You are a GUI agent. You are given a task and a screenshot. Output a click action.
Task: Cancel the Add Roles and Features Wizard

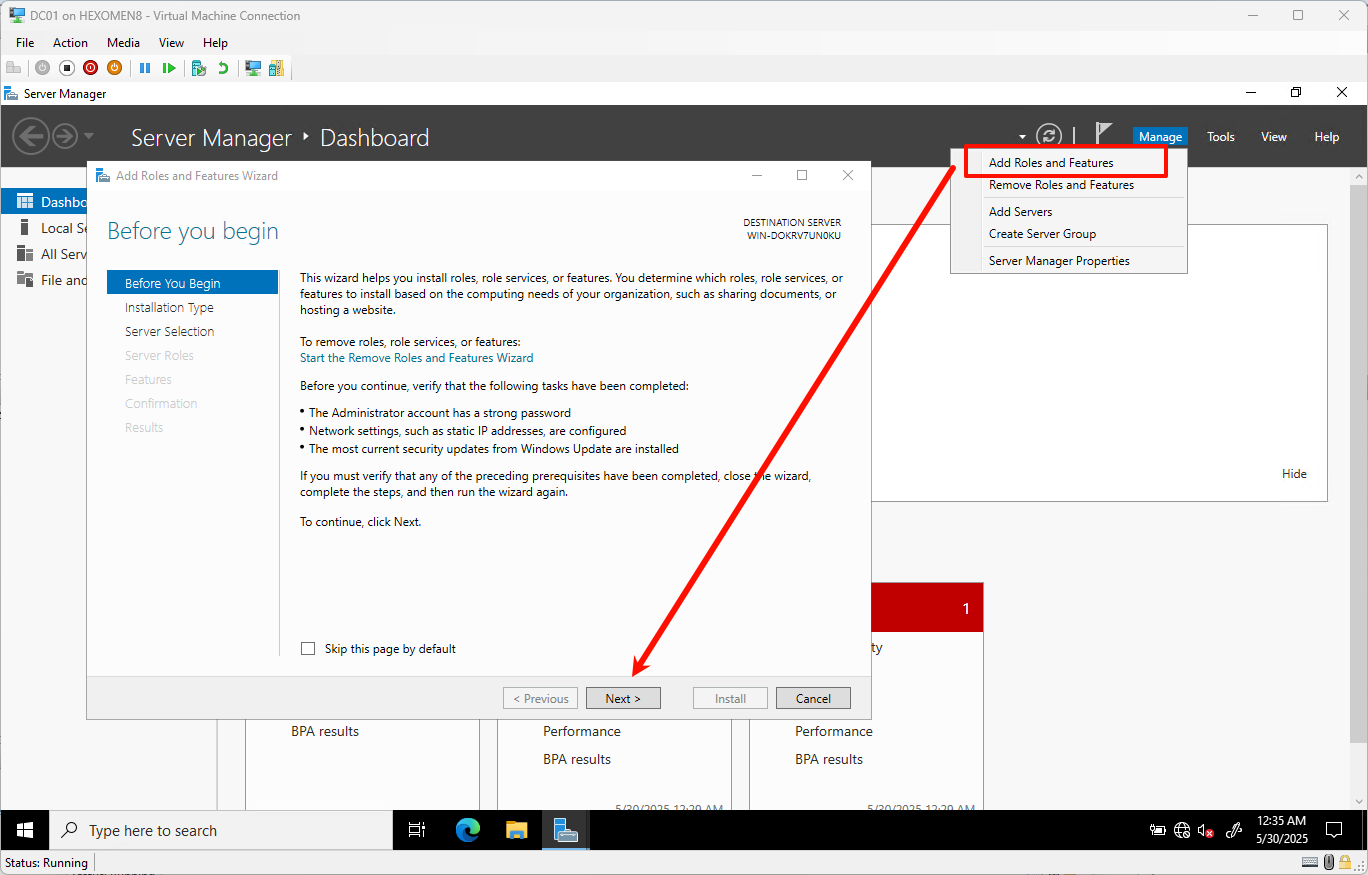(813, 699)
